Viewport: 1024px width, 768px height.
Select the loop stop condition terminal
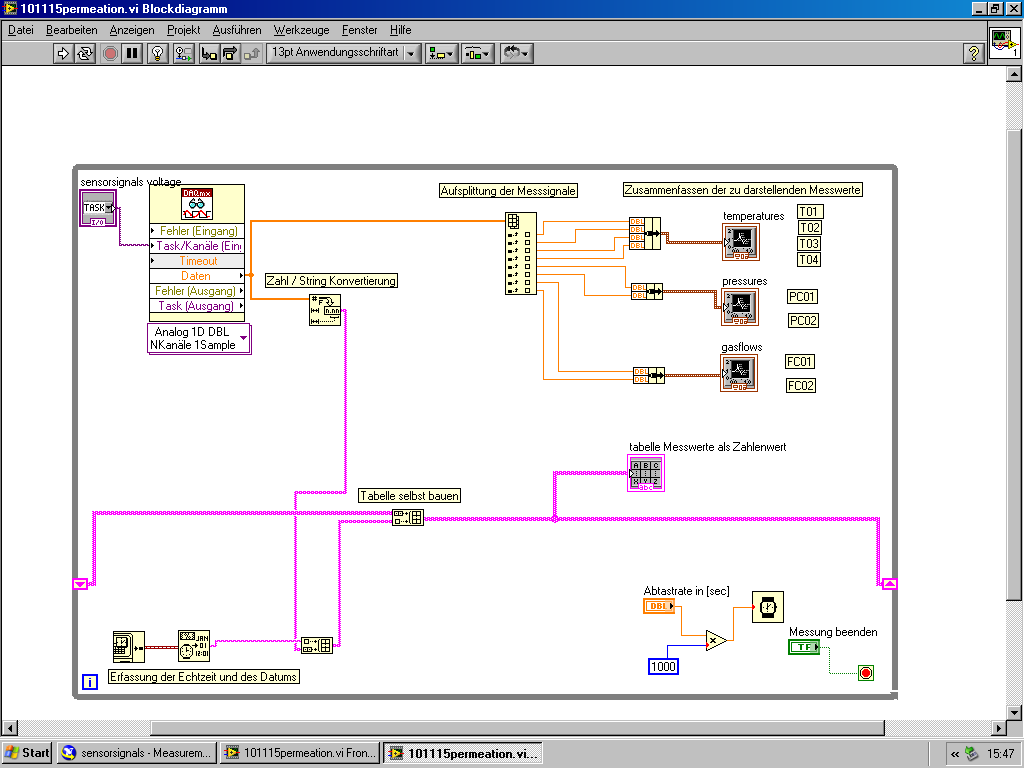[865, 673]
